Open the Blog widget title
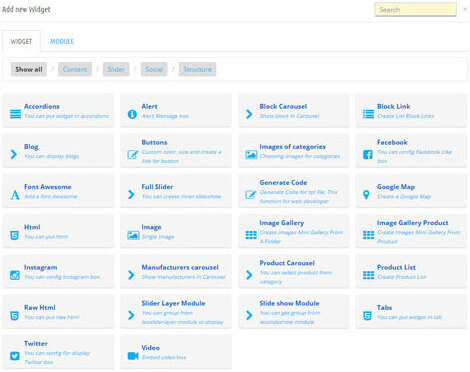Viewport: 470px width, 372px height. click(31, 147)
